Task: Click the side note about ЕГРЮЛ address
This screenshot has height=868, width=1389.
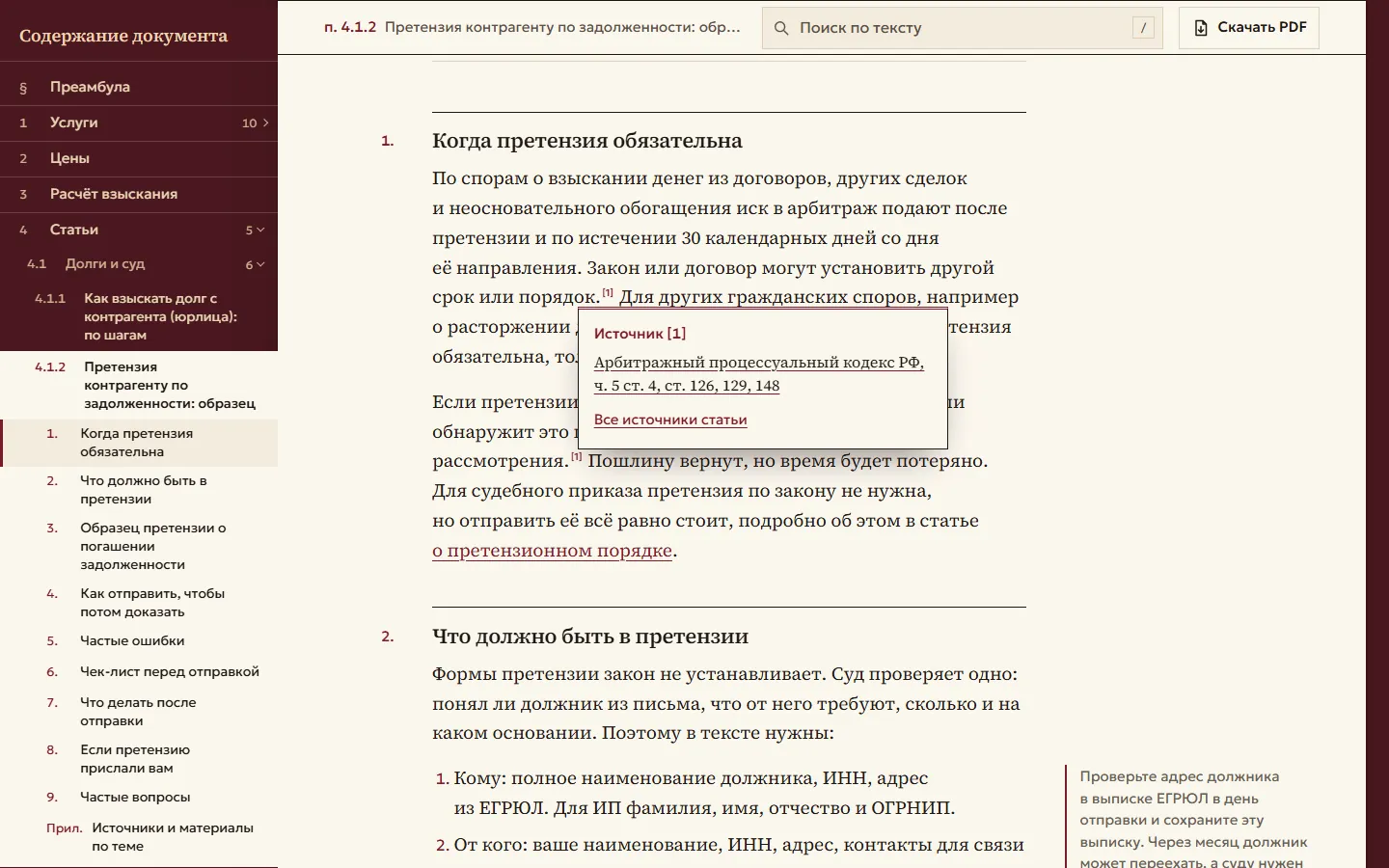Action: [x=1193, y=819]
